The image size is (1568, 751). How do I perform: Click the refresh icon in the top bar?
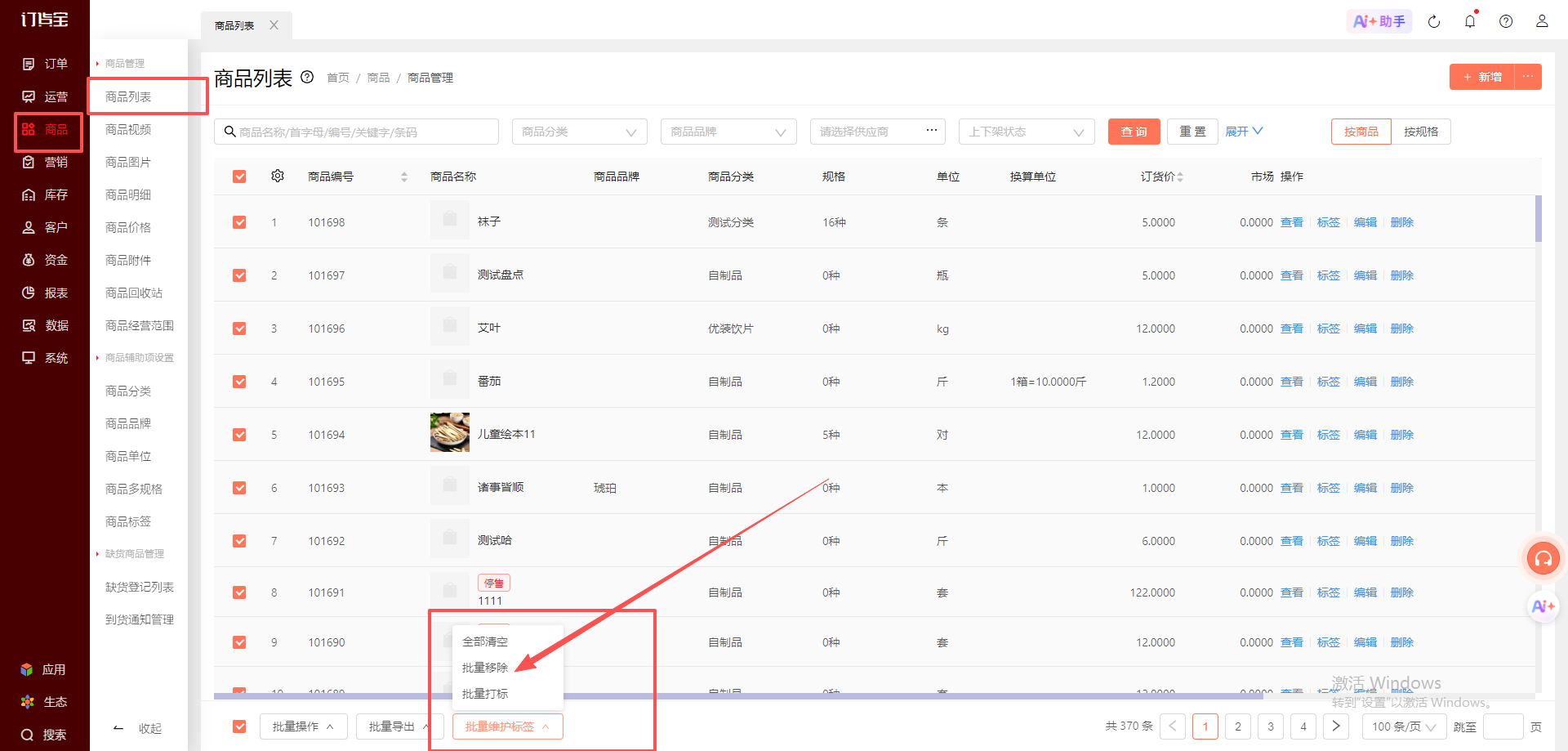coord(1434,22)
